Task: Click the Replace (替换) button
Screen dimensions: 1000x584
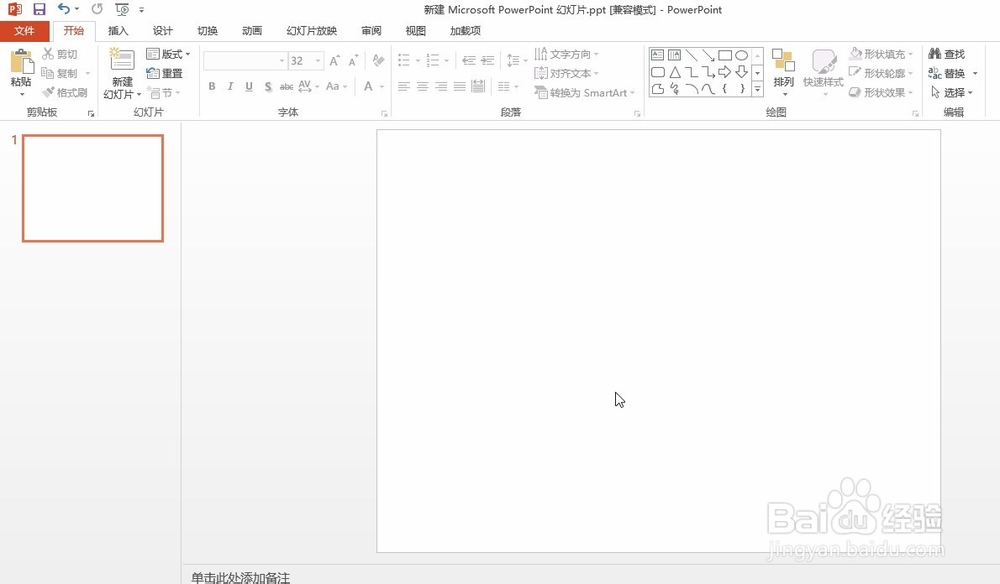Action: [946, 73]
